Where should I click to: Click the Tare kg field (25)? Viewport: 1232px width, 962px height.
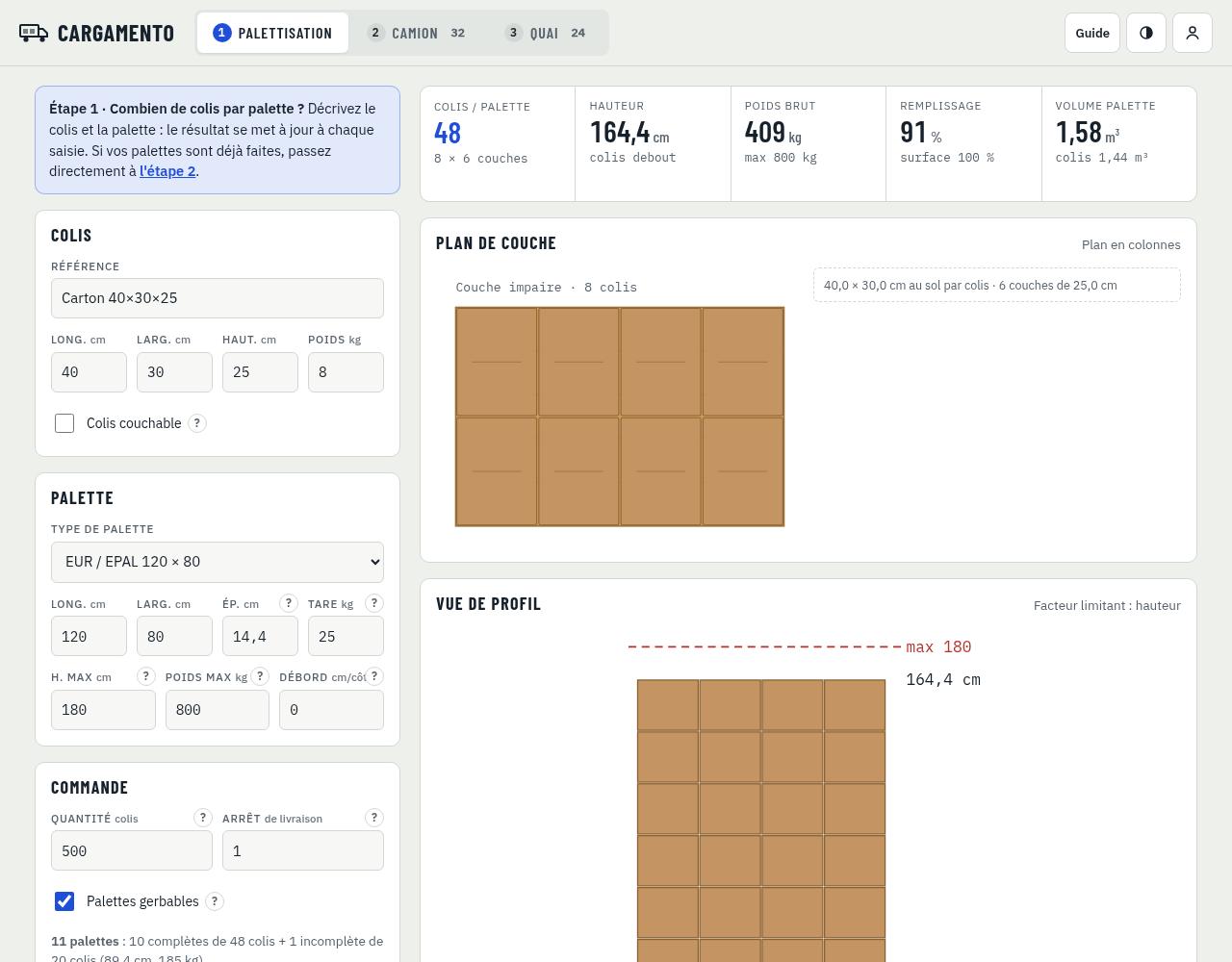tap(346, 636)
